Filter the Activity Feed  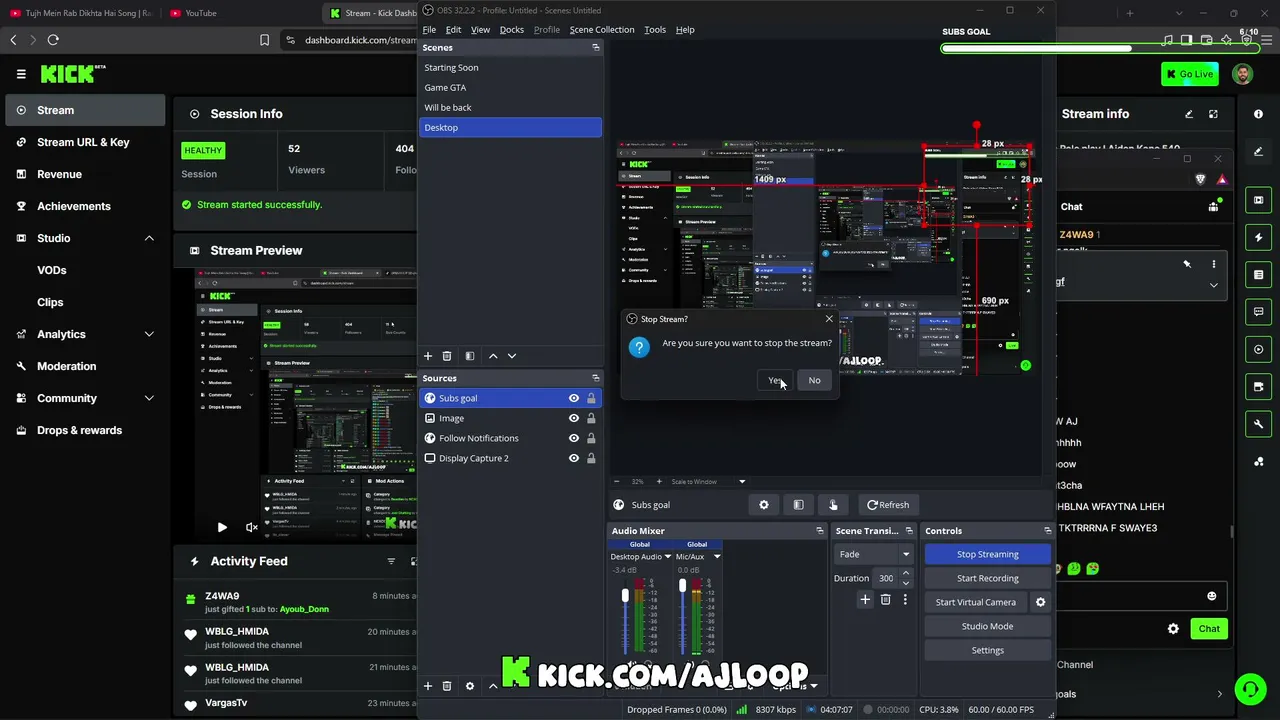coord(391,562)
